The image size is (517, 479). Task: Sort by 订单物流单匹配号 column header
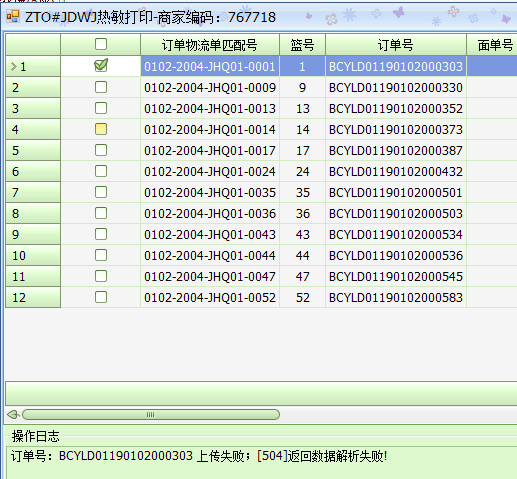(210, 45)
